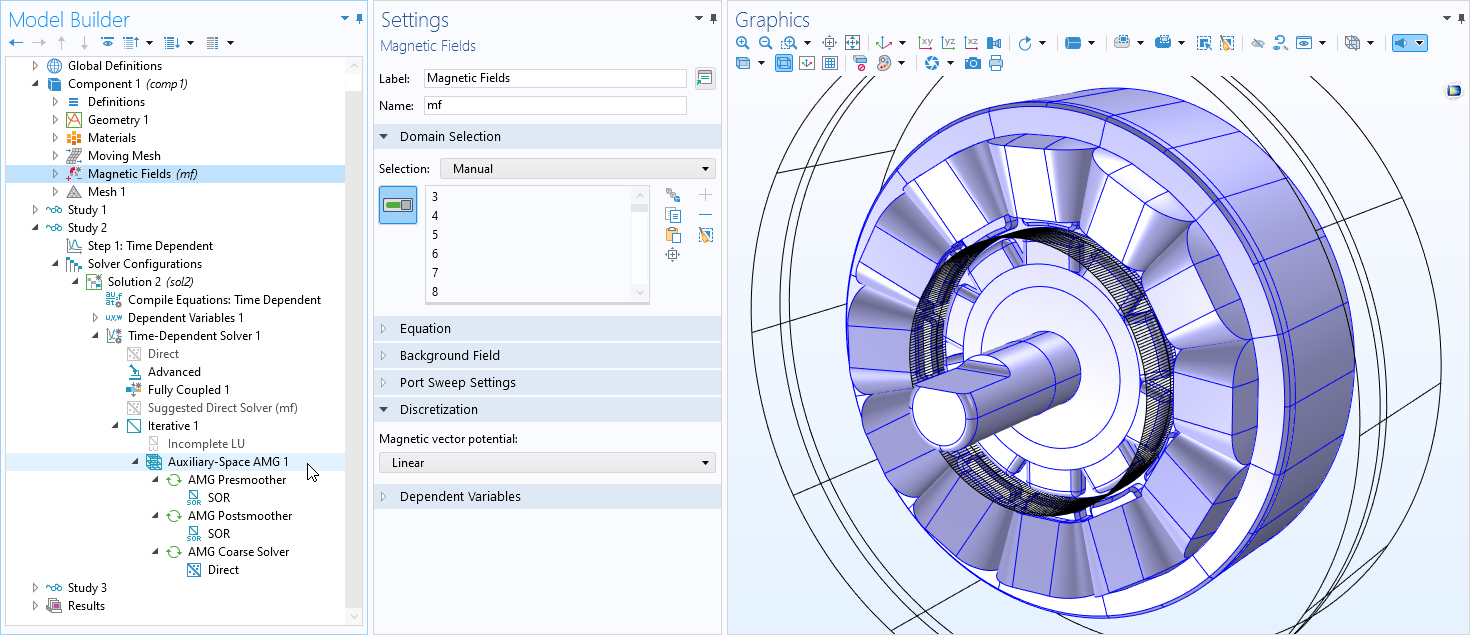
Task: Open the Magnetic vector potential Linear dropdown
Action: click(547, 463)
